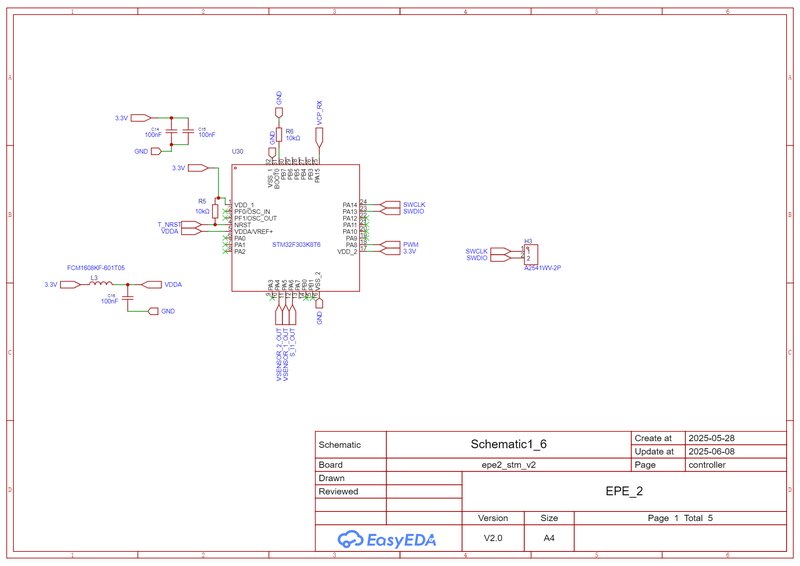Screen dimensions: 800x566
Task: Select the R5 resistor symbol
Action: pyautogui.click(x=215, y=211)
